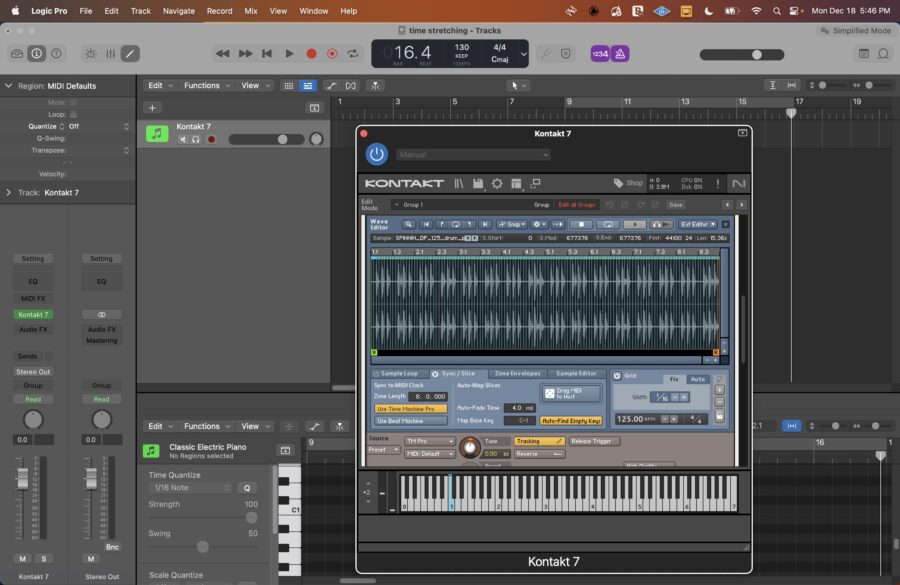Switch to the Zone Envelopes tab

pyautogui.click(x=518, y=374)
